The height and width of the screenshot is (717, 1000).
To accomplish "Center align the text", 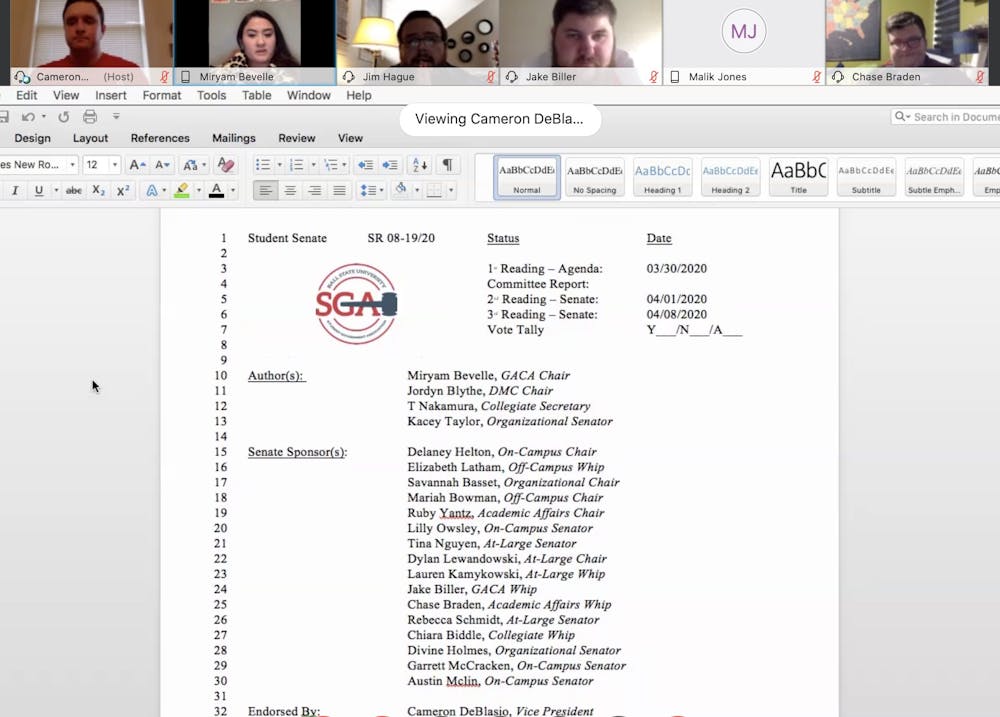I will click(x=290, y=191).
